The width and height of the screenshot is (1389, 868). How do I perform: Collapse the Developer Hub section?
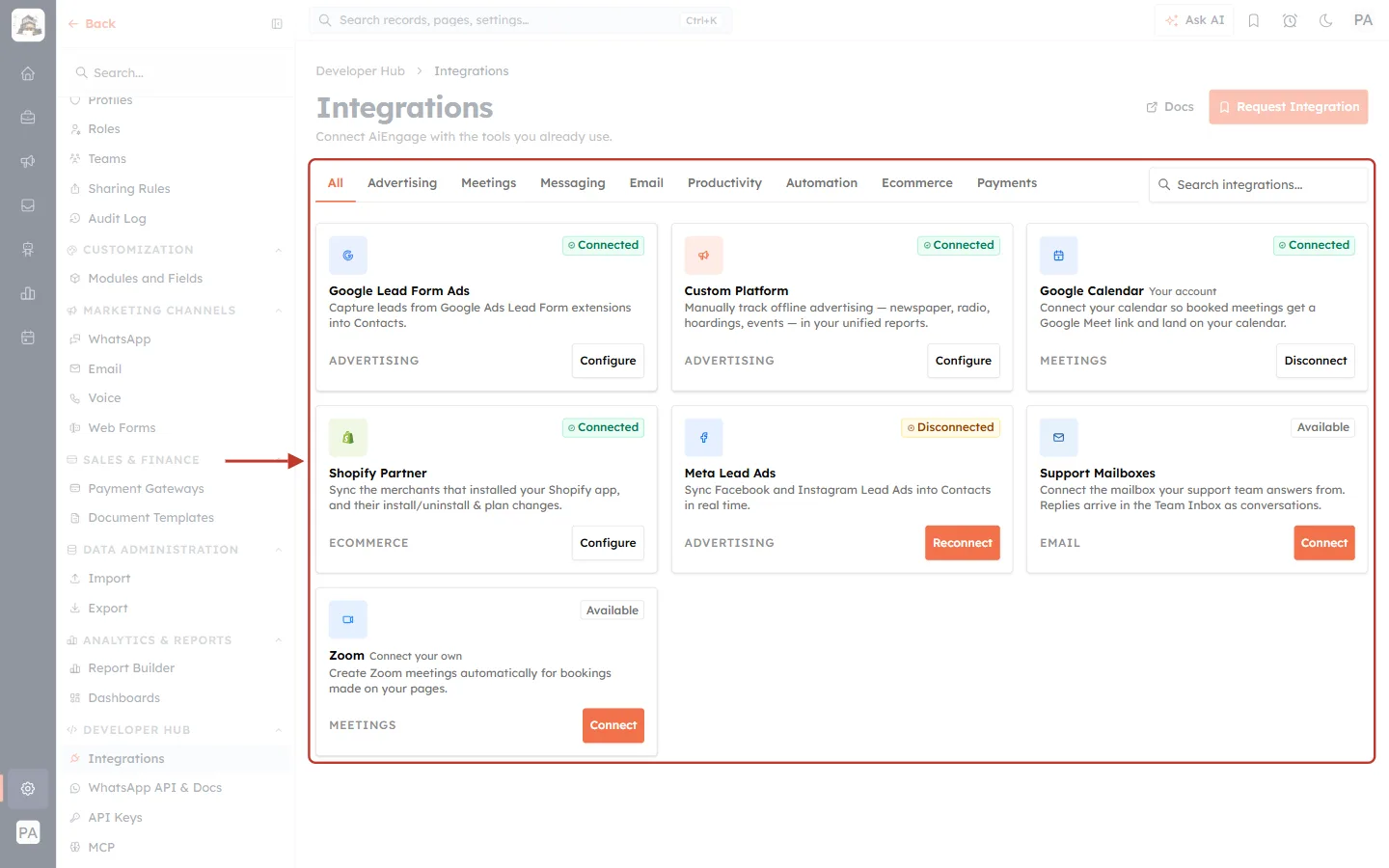click(279, 730)
